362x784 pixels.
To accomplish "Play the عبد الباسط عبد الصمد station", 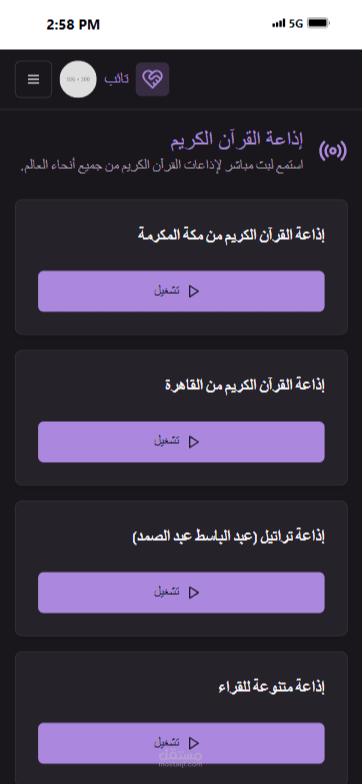I will point(181,592).
